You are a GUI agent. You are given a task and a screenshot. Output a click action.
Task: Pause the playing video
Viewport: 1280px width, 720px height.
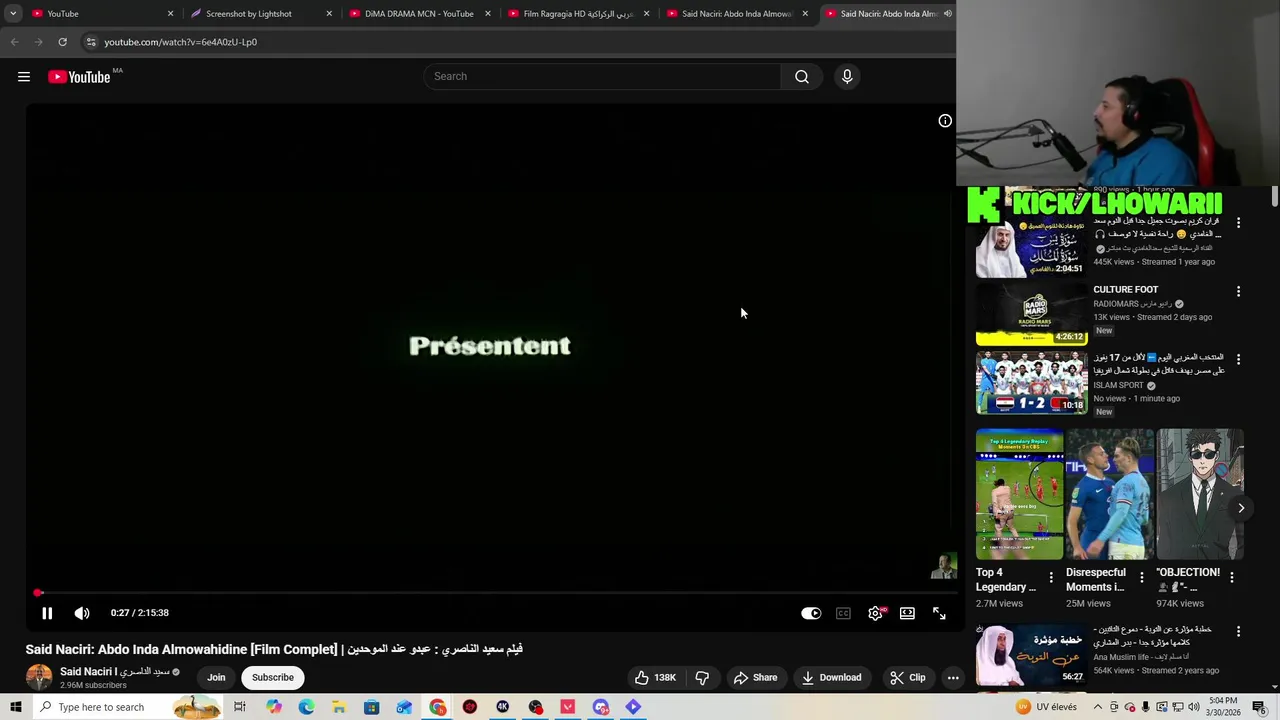(x=47, y=613)
